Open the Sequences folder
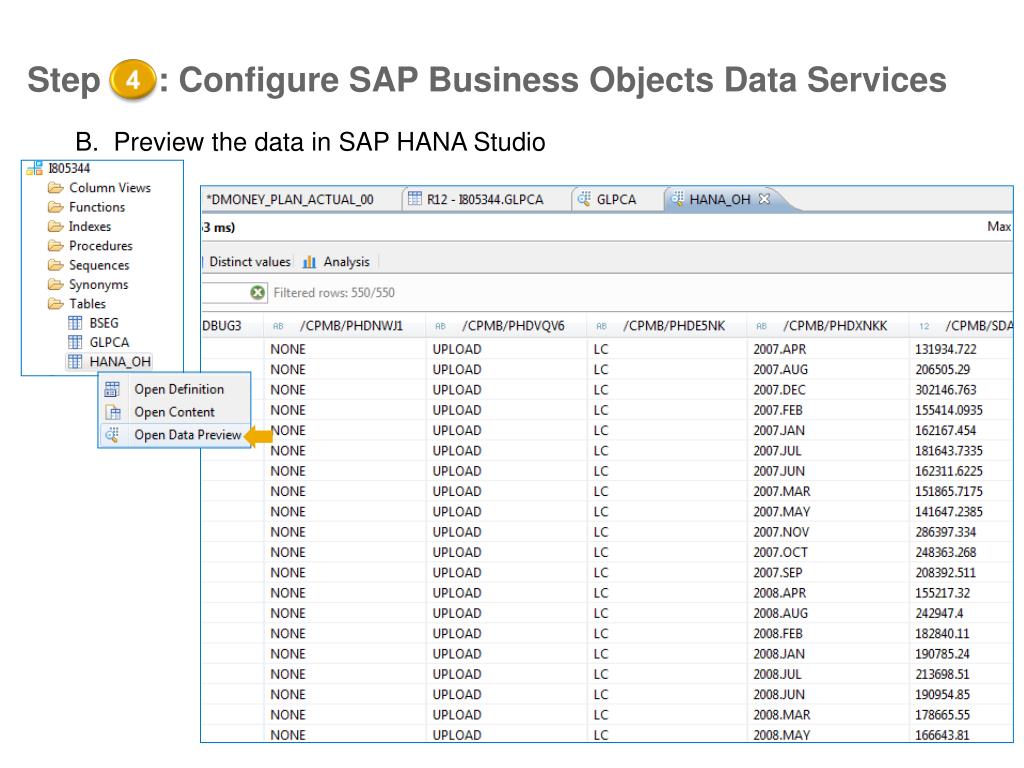This screenshot has width=1024, height=768. tap(89, 265)
